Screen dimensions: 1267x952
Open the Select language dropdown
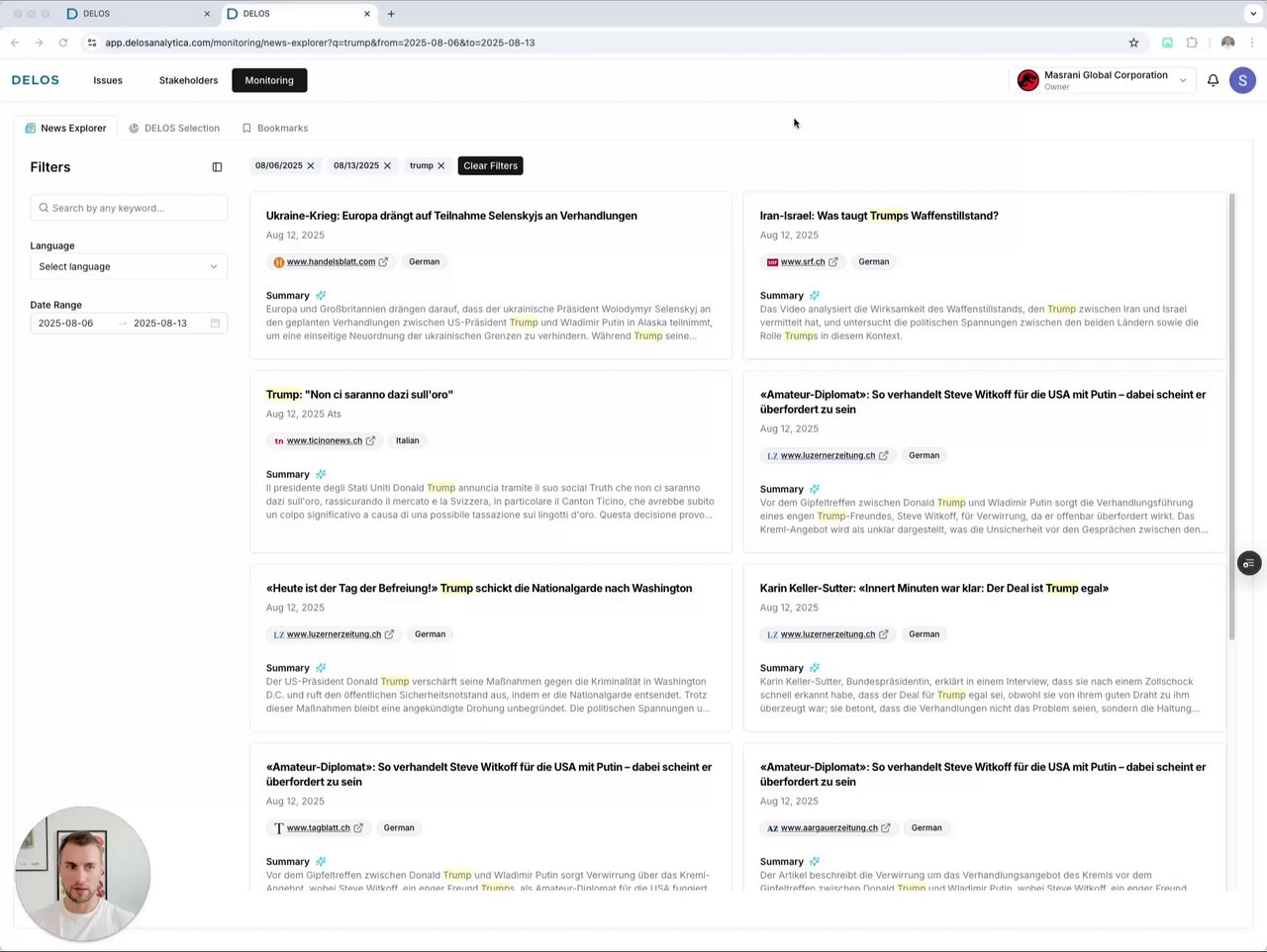coord(129,267)
